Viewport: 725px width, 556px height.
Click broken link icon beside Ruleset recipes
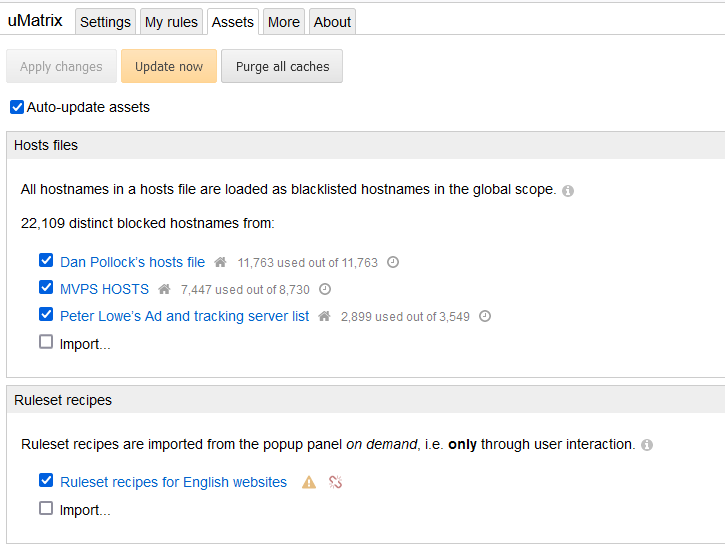coord(336,483)
